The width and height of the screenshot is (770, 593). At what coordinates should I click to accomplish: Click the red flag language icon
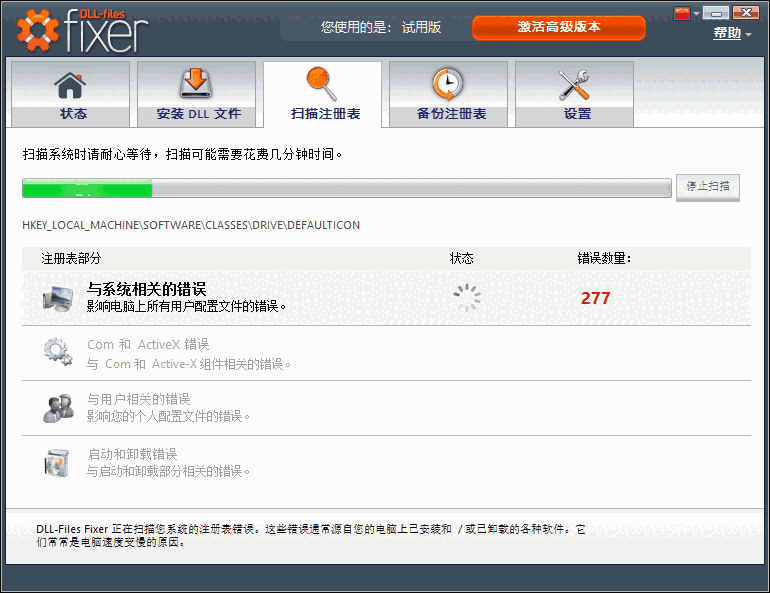click(x=682, y=13)
